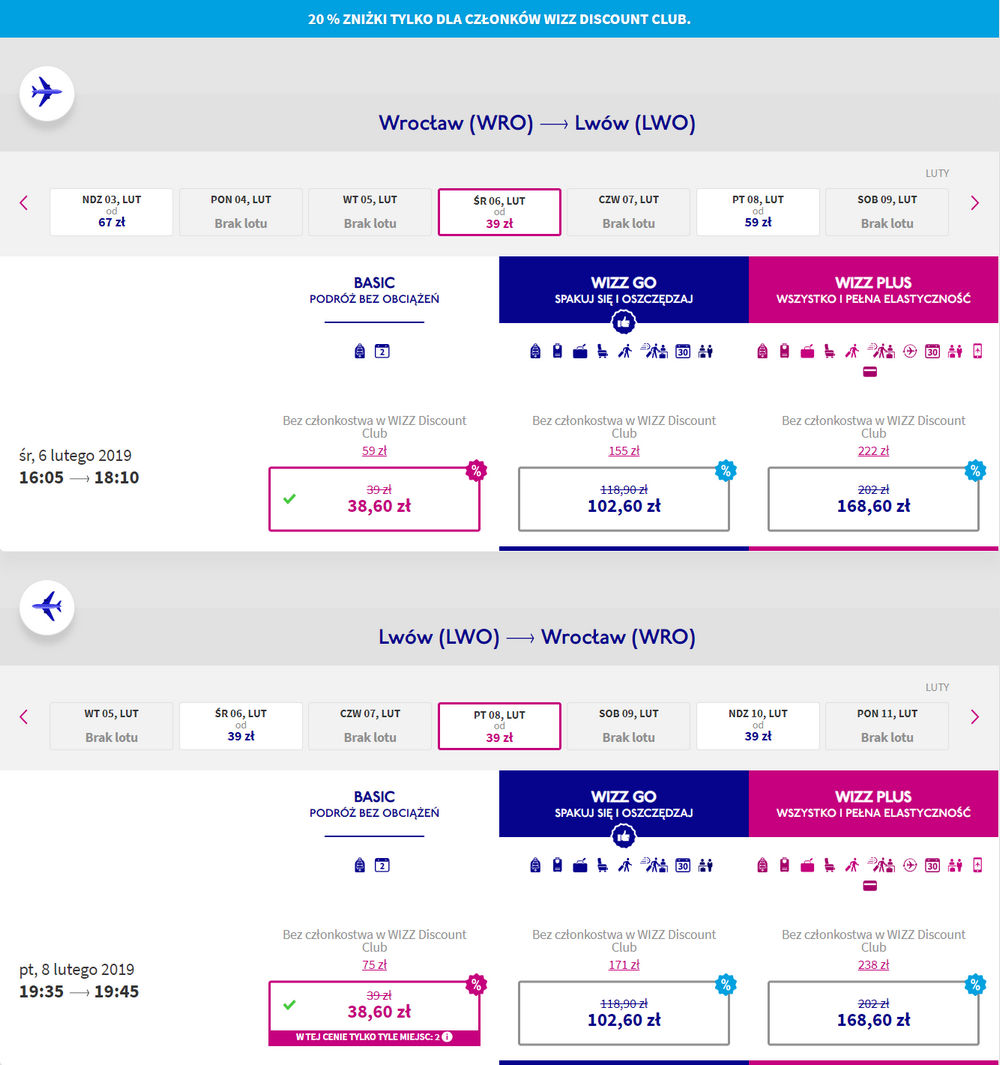Image resolution: width=1000 pixels, height=1065 pixels.
Task: Select outbound date PT 08 LUT 59 zł
Action: [x=758, y=212]
